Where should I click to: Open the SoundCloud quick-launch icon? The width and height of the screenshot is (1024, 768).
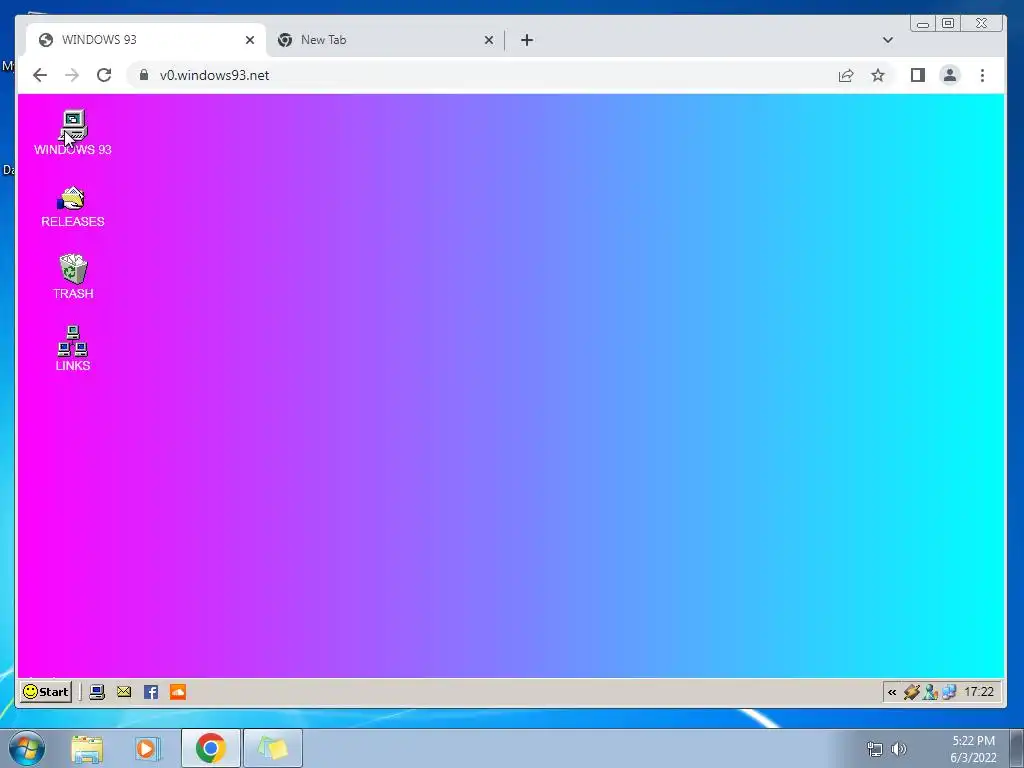pos(178,692)
